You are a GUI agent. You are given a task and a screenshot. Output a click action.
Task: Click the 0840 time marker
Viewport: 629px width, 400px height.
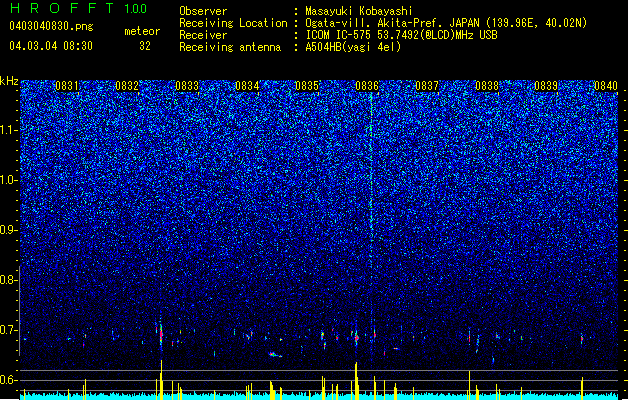[606, 86]
